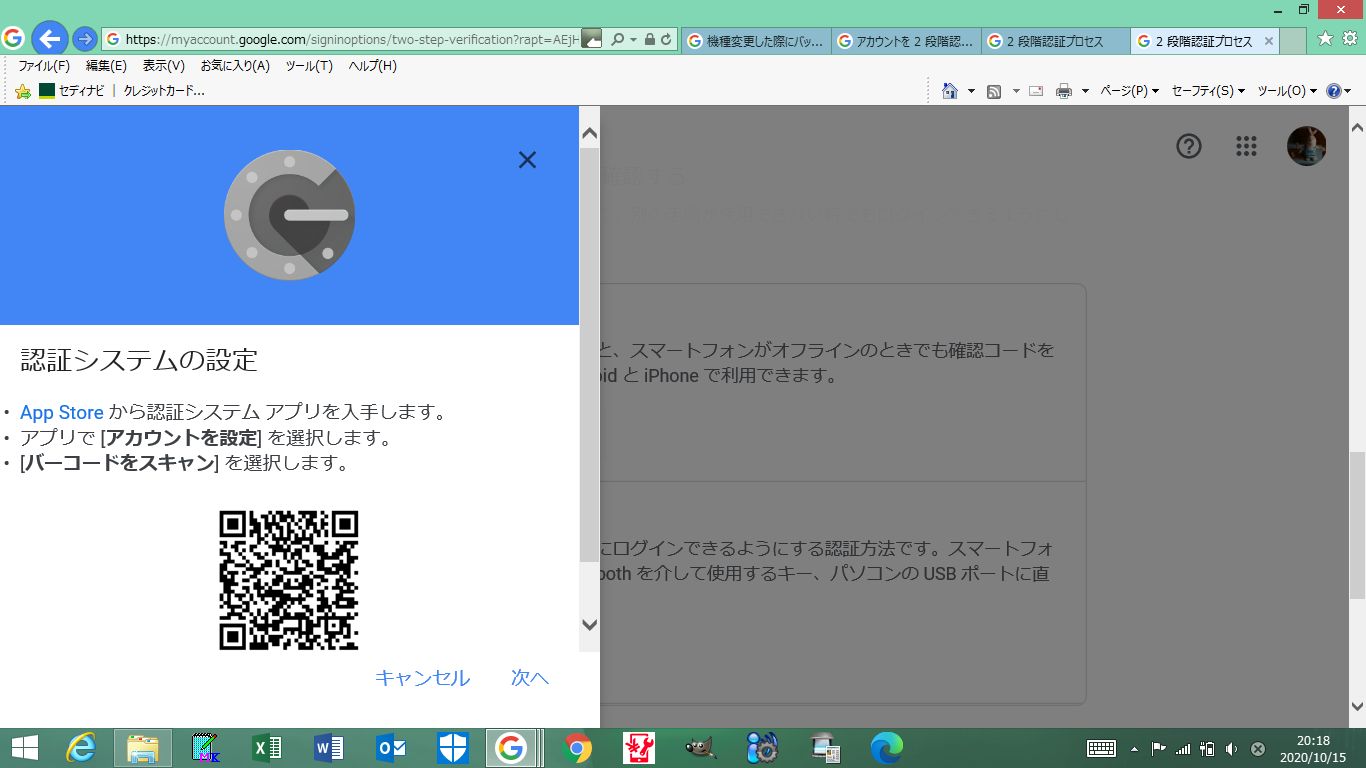
Task: Open the ページ(P) dropdown
Action: [1129, 91]
